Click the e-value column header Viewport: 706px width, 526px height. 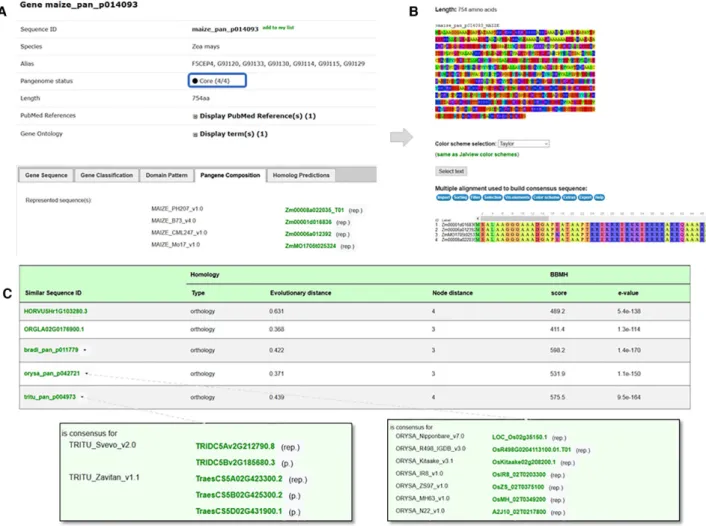[x=628, y=293]
